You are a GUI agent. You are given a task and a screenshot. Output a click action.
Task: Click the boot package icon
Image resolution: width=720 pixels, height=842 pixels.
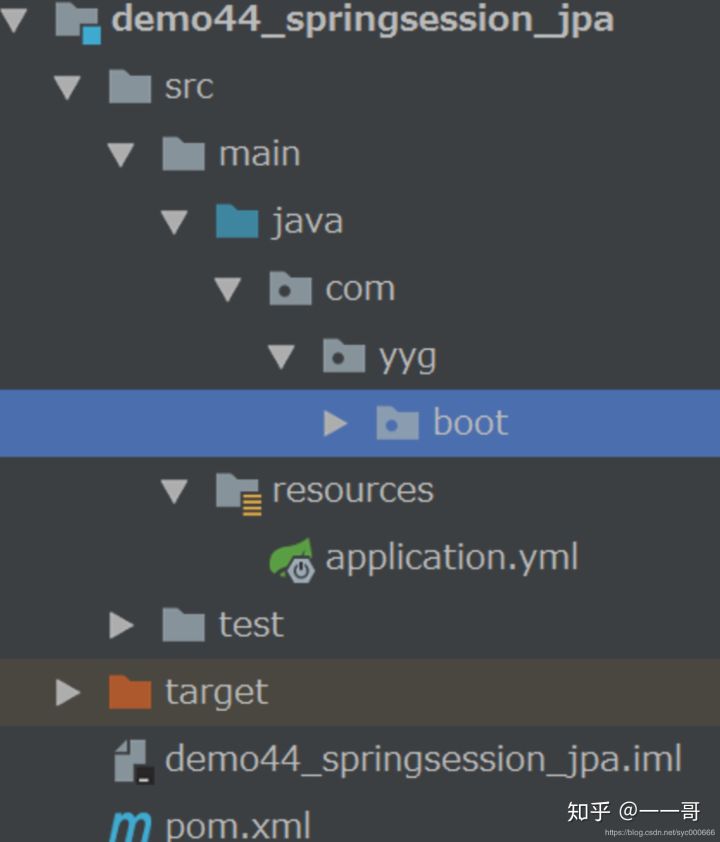point(397,423)
